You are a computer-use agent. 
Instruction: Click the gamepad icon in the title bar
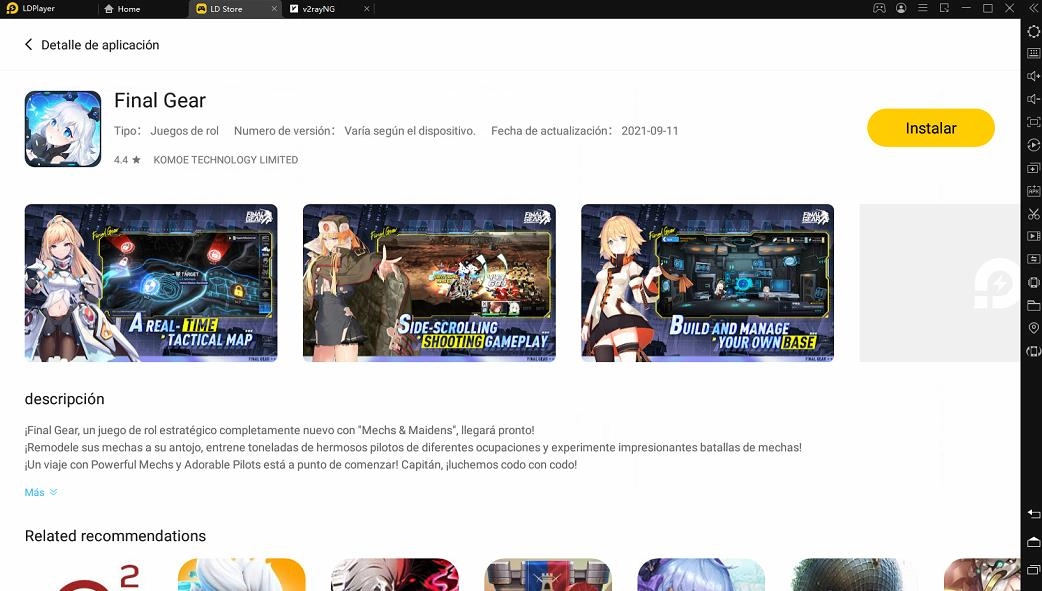879,9
